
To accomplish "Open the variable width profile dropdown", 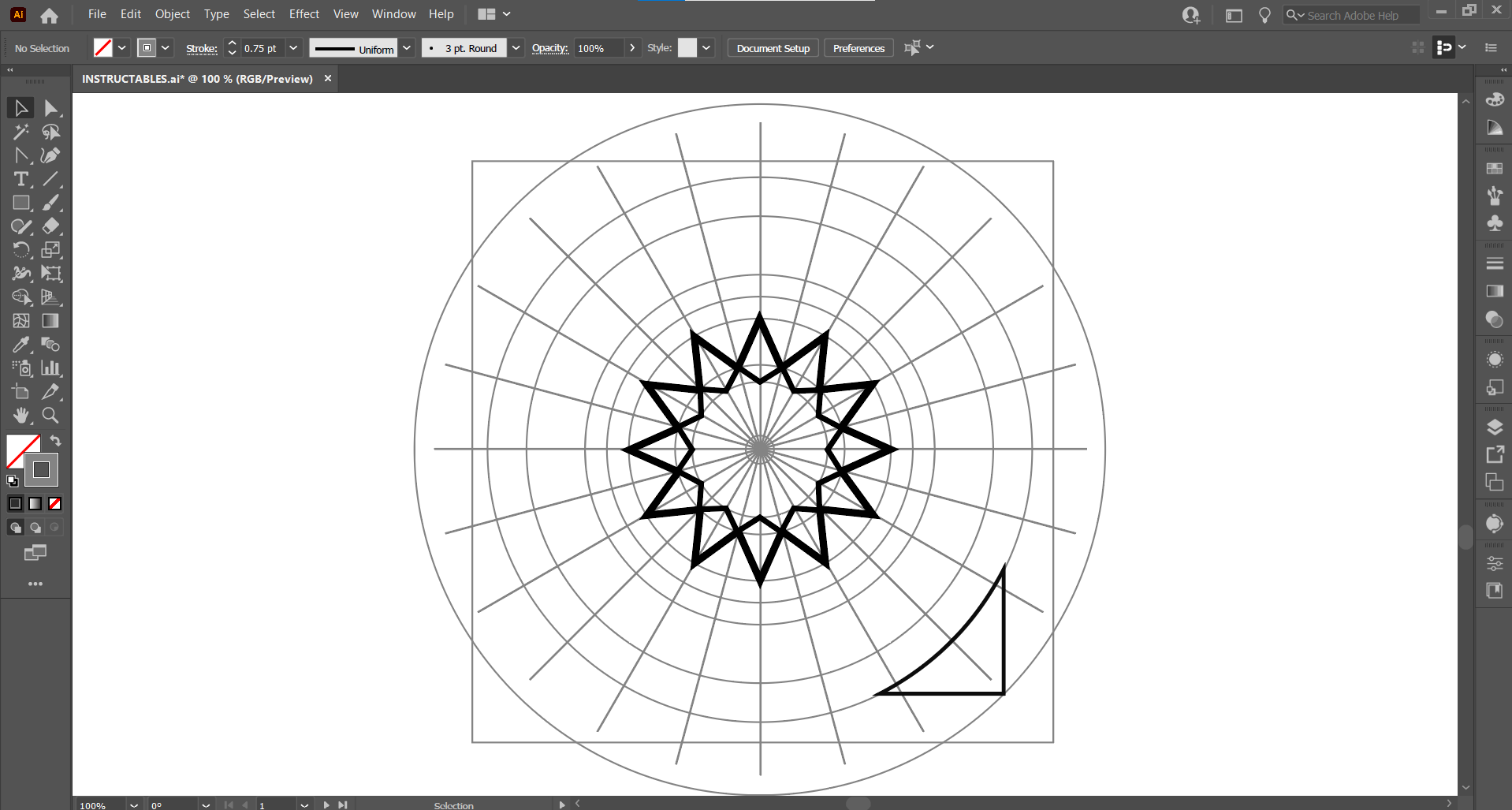I will (407, 47).
